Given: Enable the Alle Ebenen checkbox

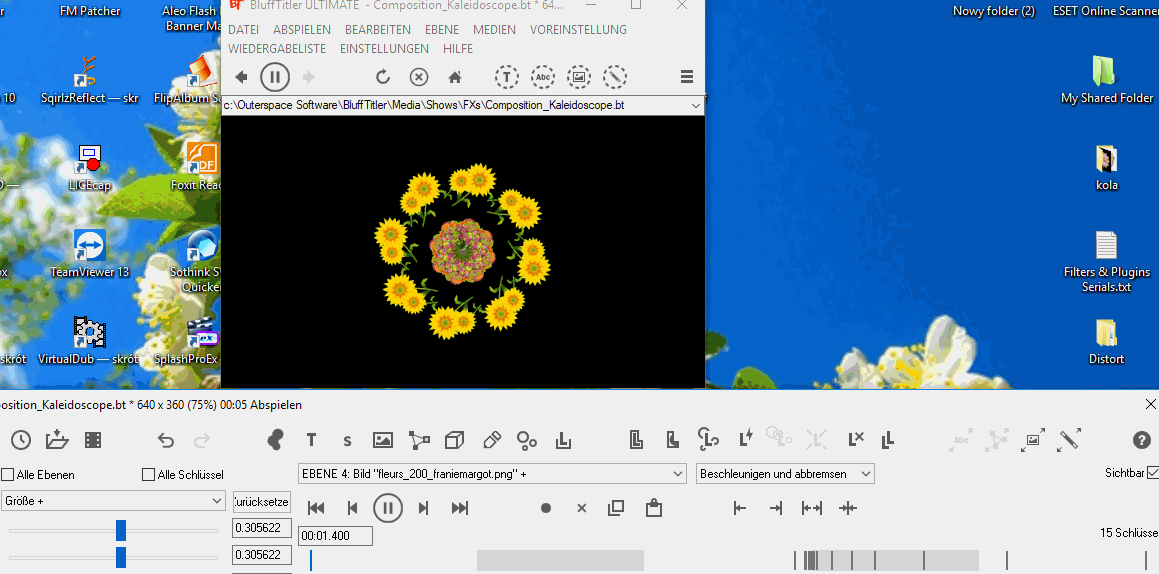Looking at the screenshot, I should [x=8, y=475].
